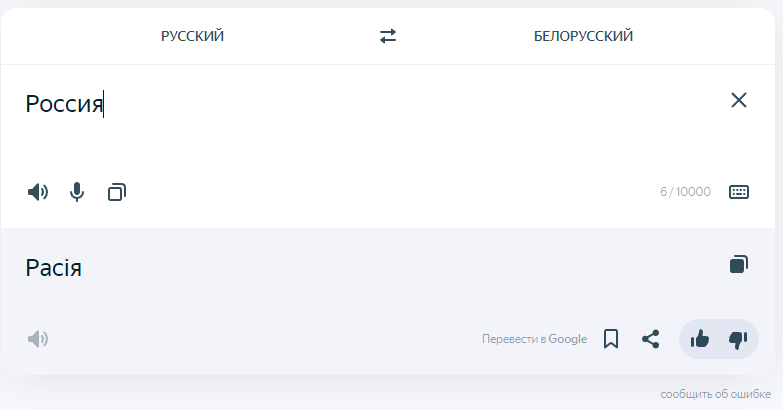Click the word Россия in source box
Screen dimensions: 783x410
[x=64, y=104]
